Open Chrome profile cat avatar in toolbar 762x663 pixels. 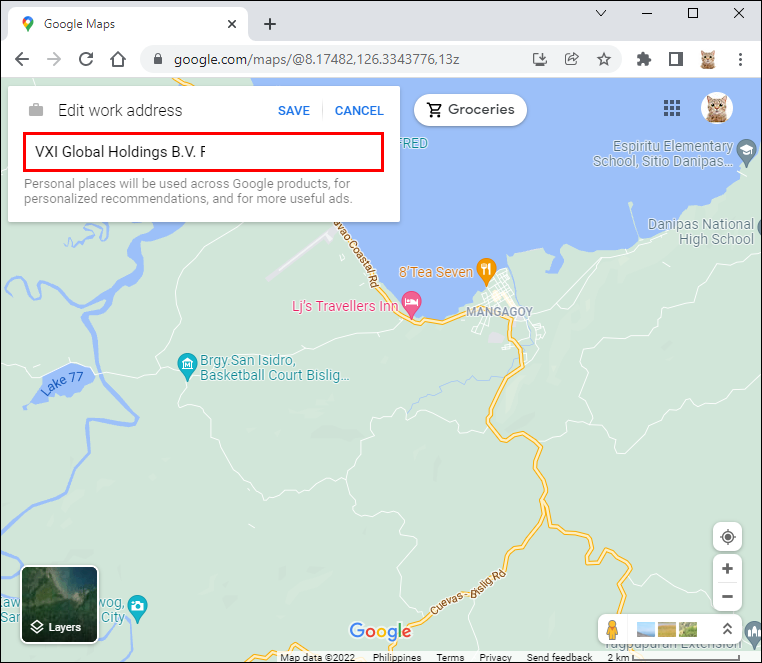[708, 59]
